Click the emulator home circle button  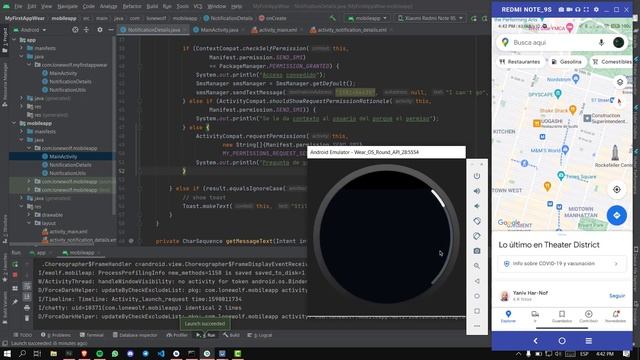point(477,296)
